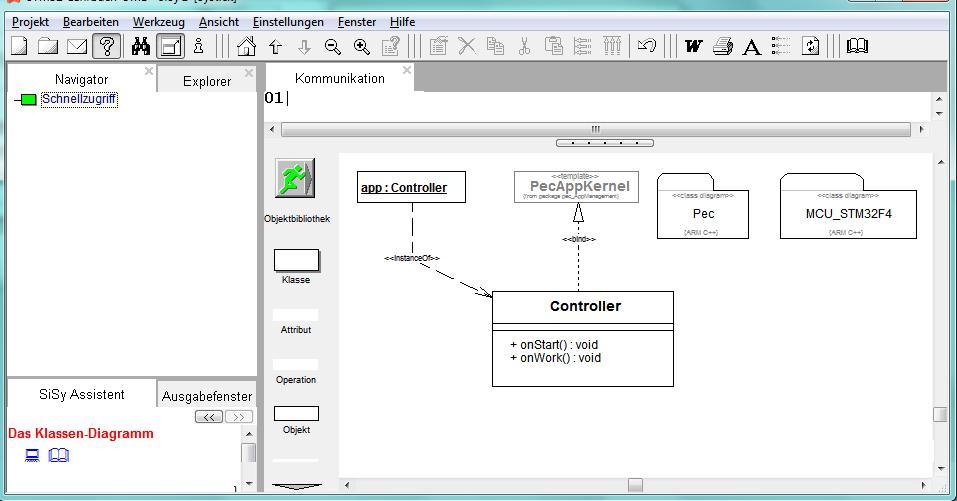
Task: Click the vertical align arrows icon
Action: [612, 46]
